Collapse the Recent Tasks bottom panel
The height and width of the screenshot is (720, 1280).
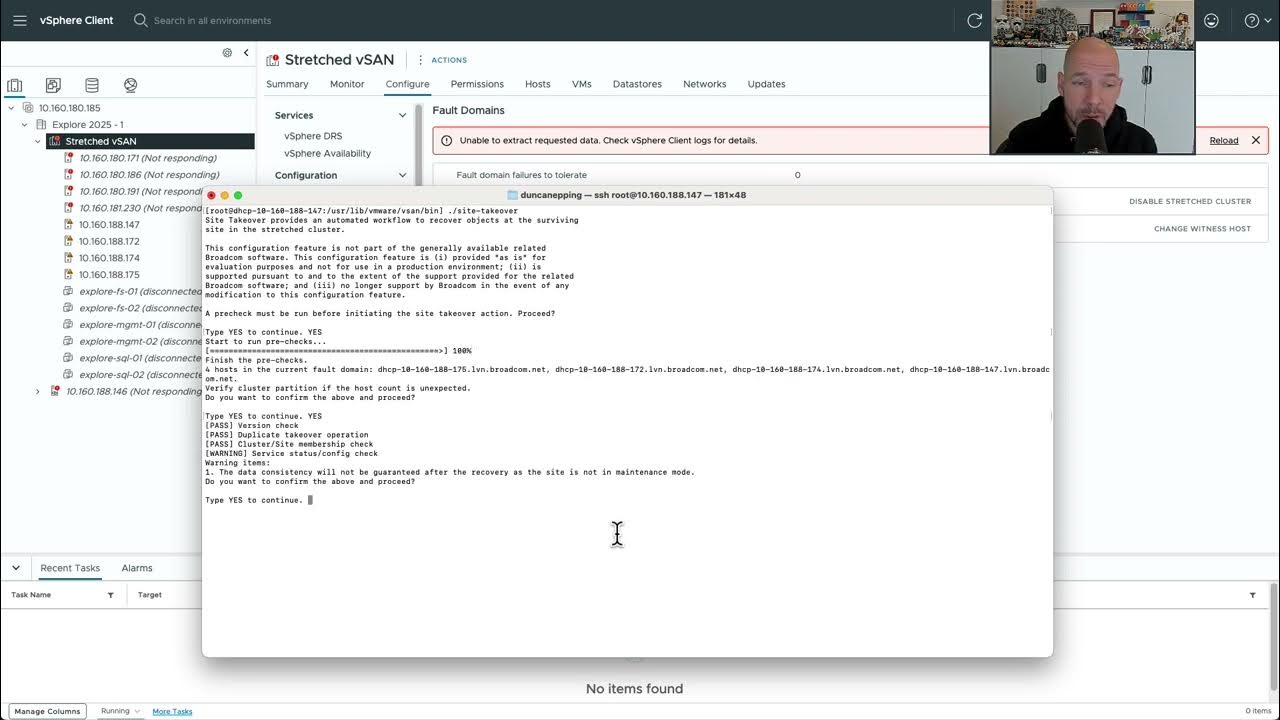pos(16,568)
